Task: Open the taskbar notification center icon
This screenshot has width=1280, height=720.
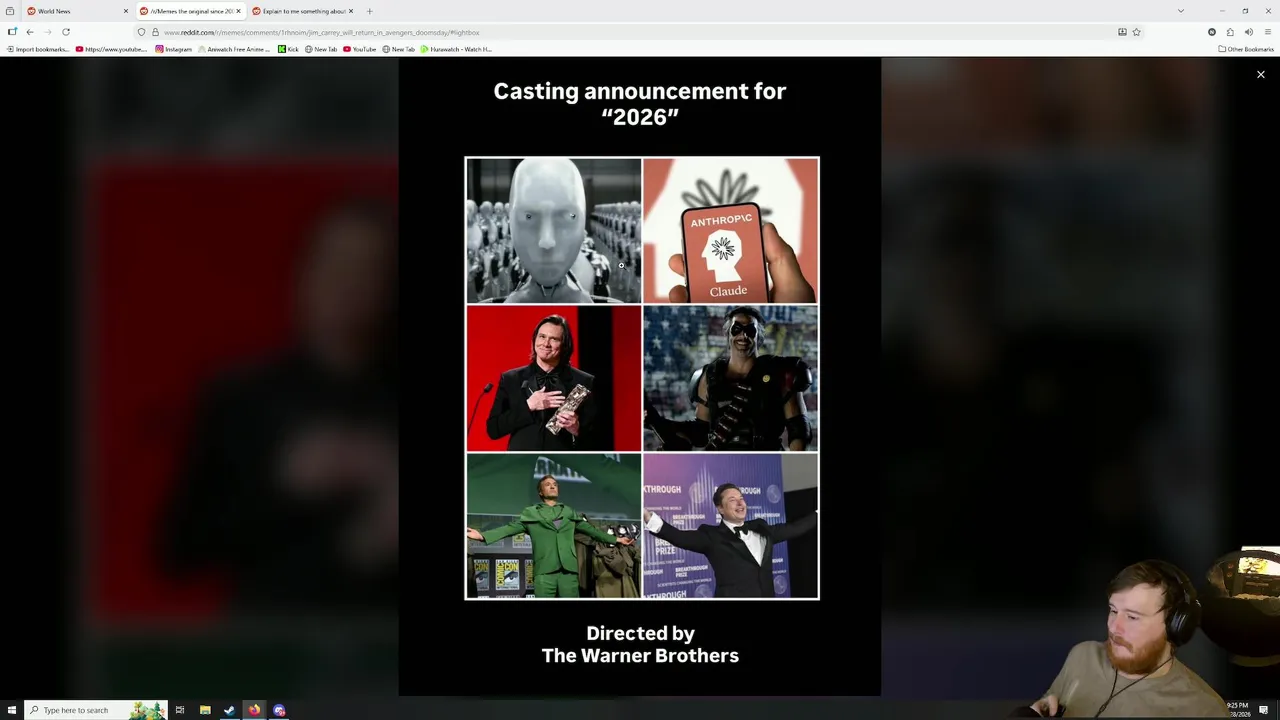Action: pos(1264,710)
